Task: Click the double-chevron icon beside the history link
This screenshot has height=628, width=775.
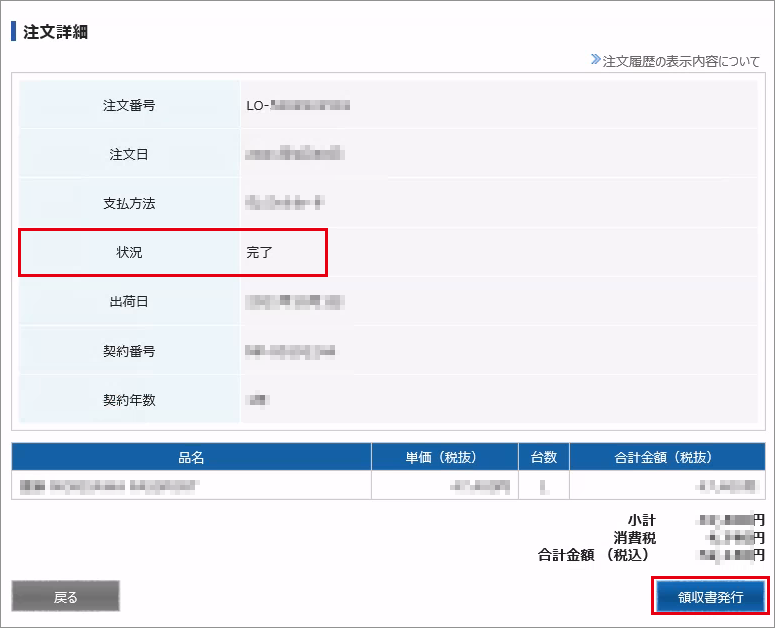Action: pos(596,61)
